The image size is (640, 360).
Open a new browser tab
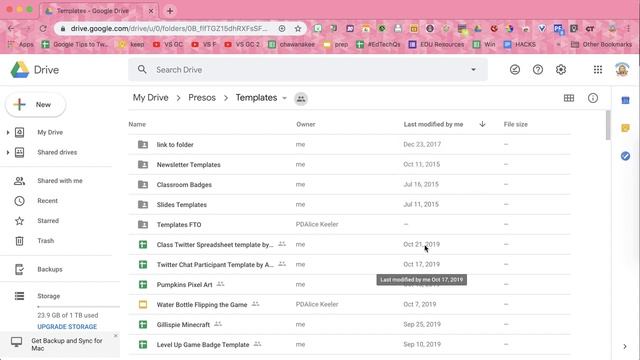point(170,11)
